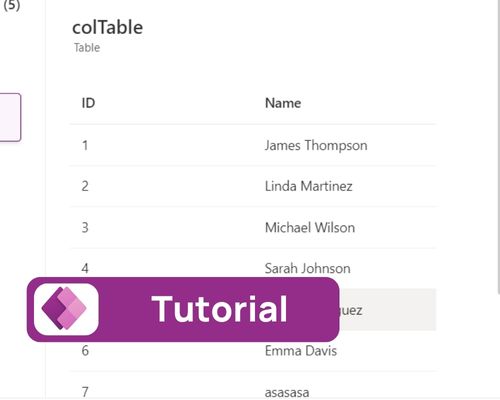Click the highlighted row ending in 'uez'
Viewport: 500px width, 400px height.
tap(388, 310)
